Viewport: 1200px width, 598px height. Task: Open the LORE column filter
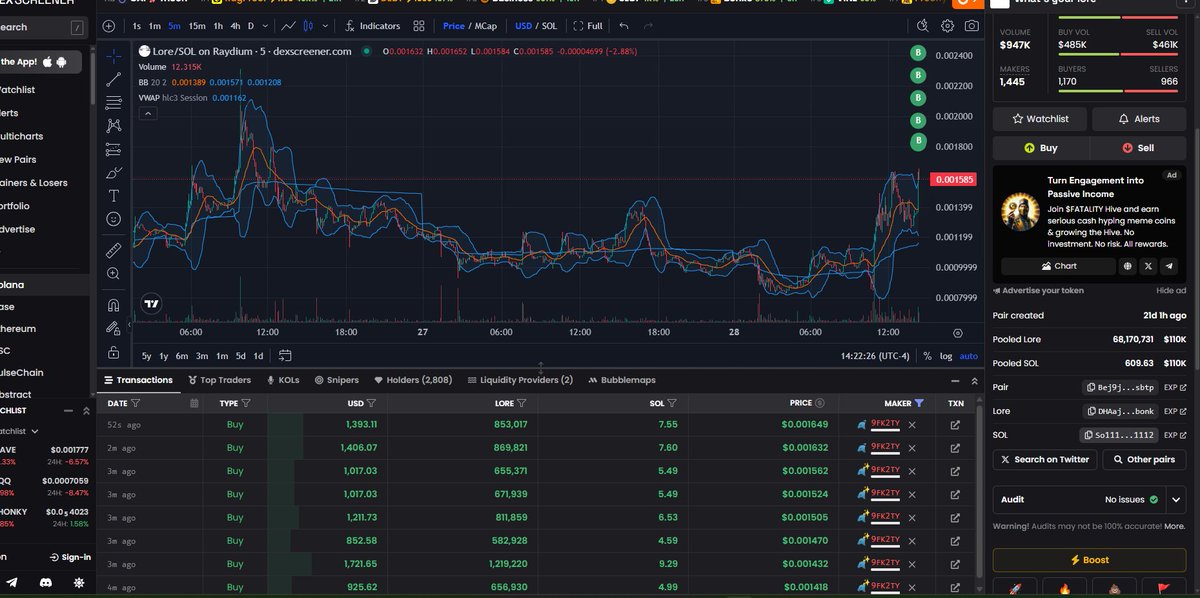coord(523,403)
